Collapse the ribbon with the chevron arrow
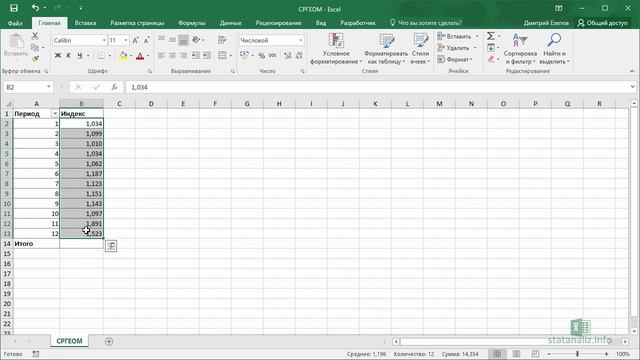Image resolution: width=640 pixels, height=360 pixels. click(x=632, y=71)
